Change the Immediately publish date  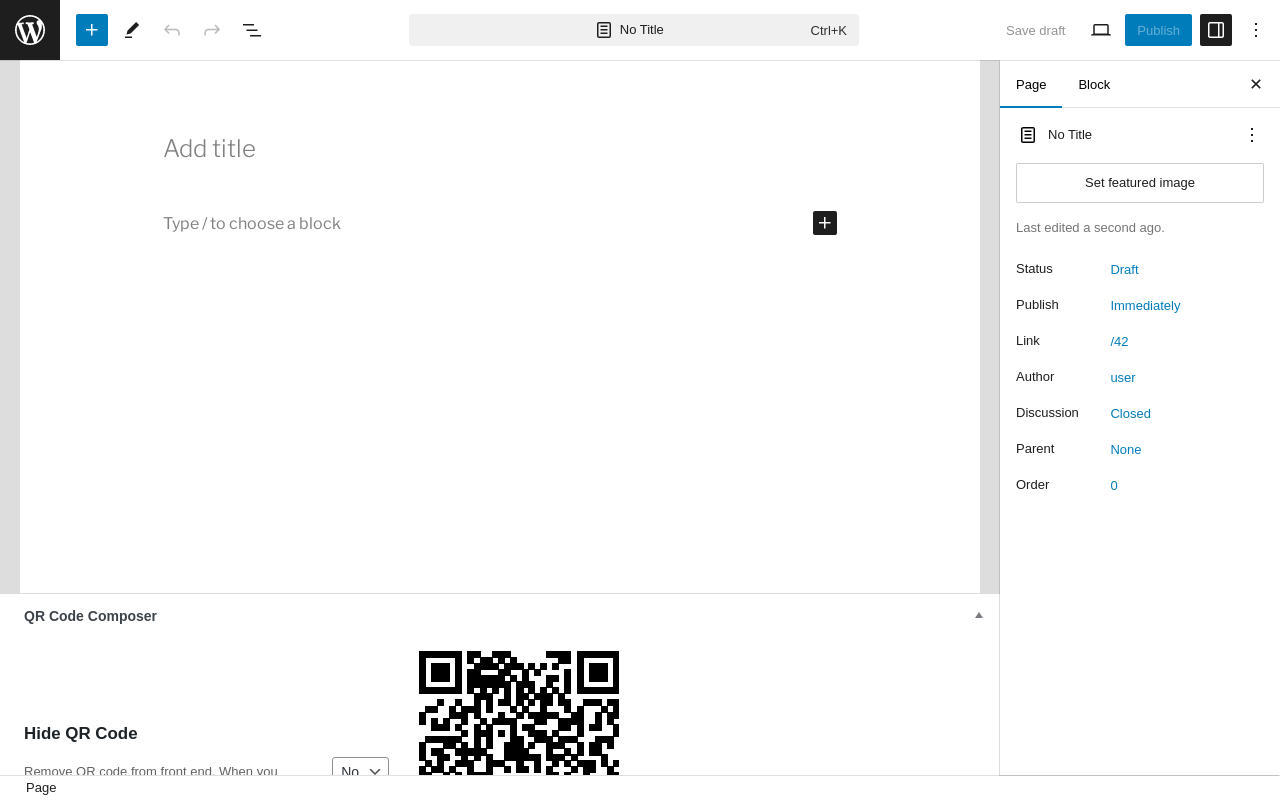[x=1145, y=305]
